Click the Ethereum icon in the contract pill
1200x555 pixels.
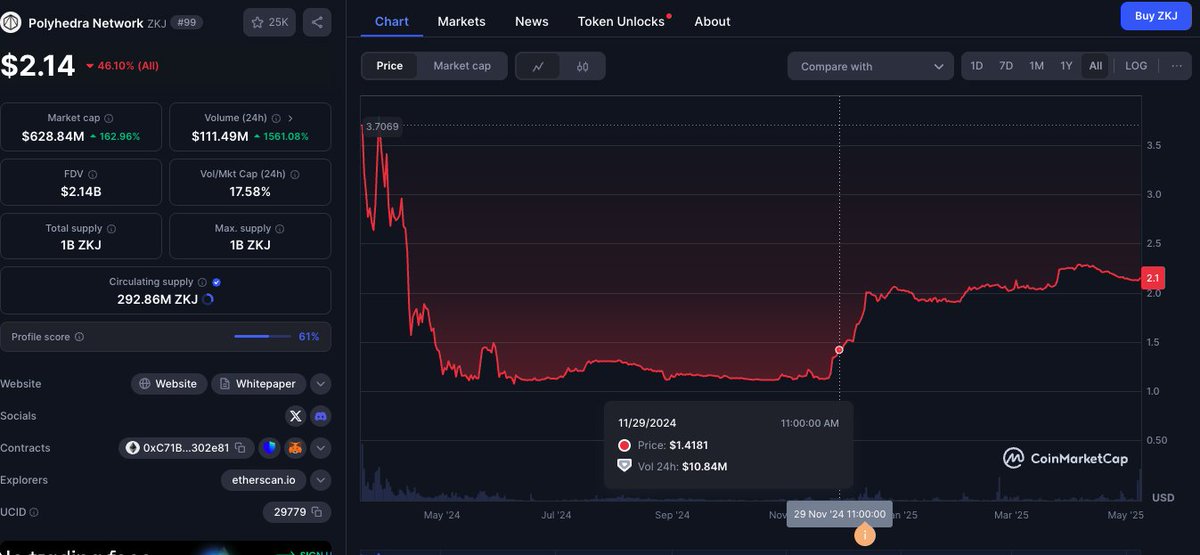132,448
